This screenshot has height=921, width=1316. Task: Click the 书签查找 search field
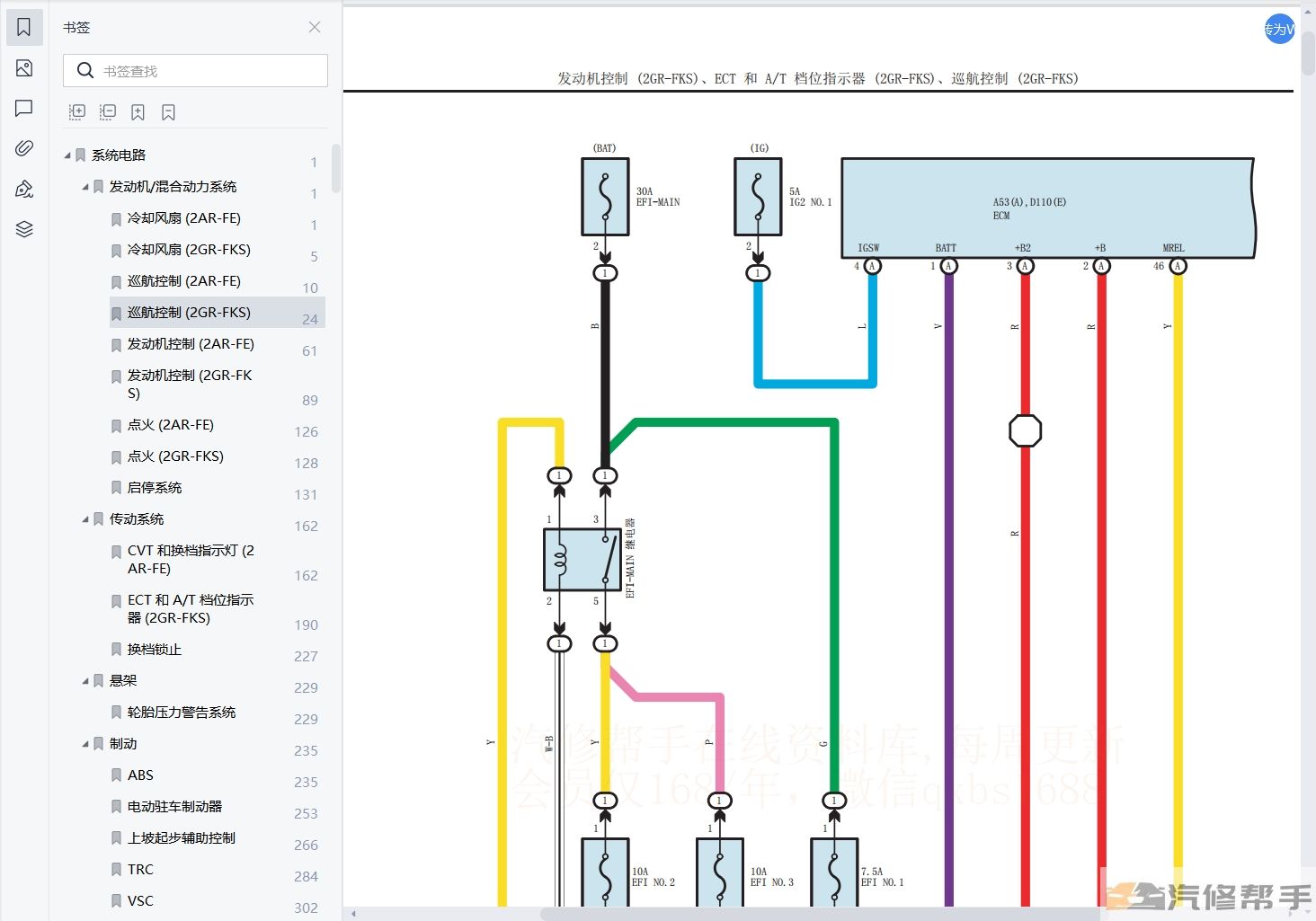point(207,71)
